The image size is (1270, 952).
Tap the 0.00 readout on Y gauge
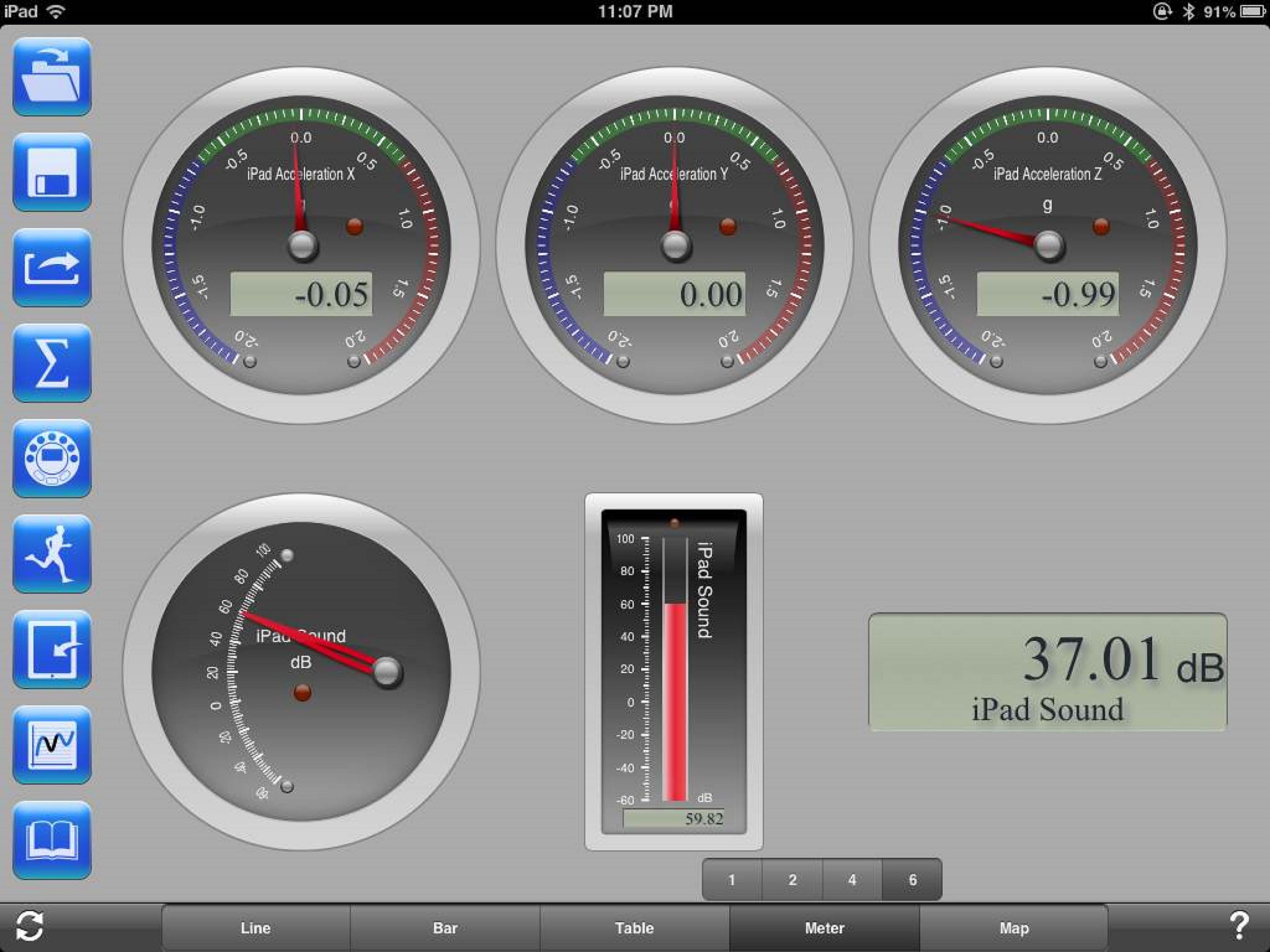(x=675, y=294)
